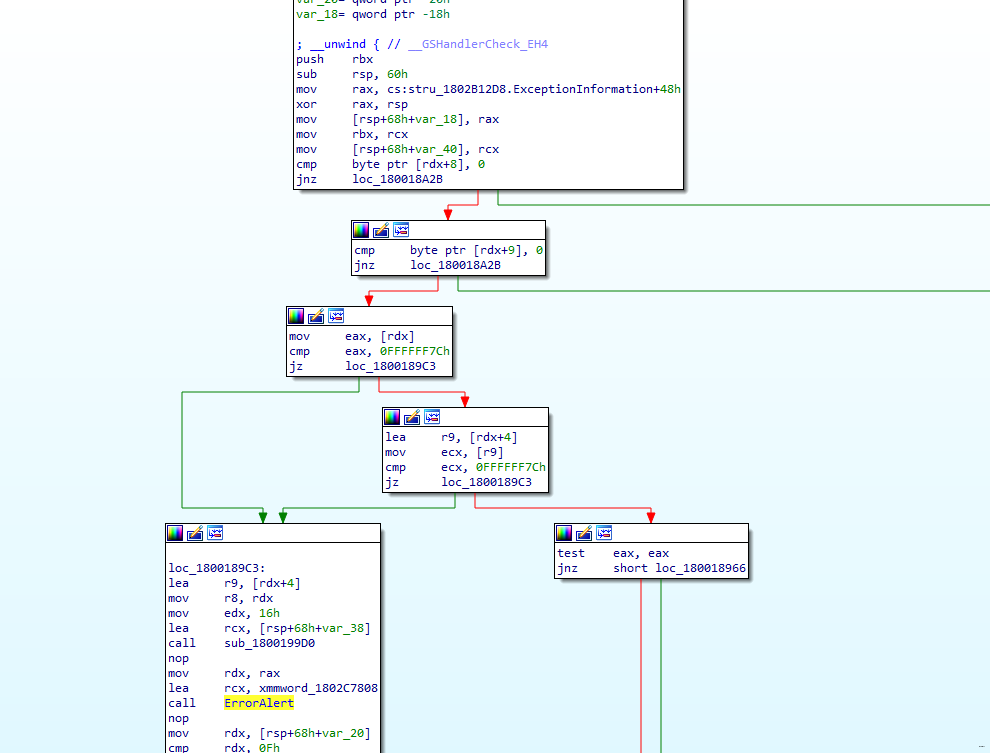Viewport: 990px width, 753px height.
Task: Click the third header icon on 'cmp byte ptr [rdx+9]' node
Action: [401, 230]
